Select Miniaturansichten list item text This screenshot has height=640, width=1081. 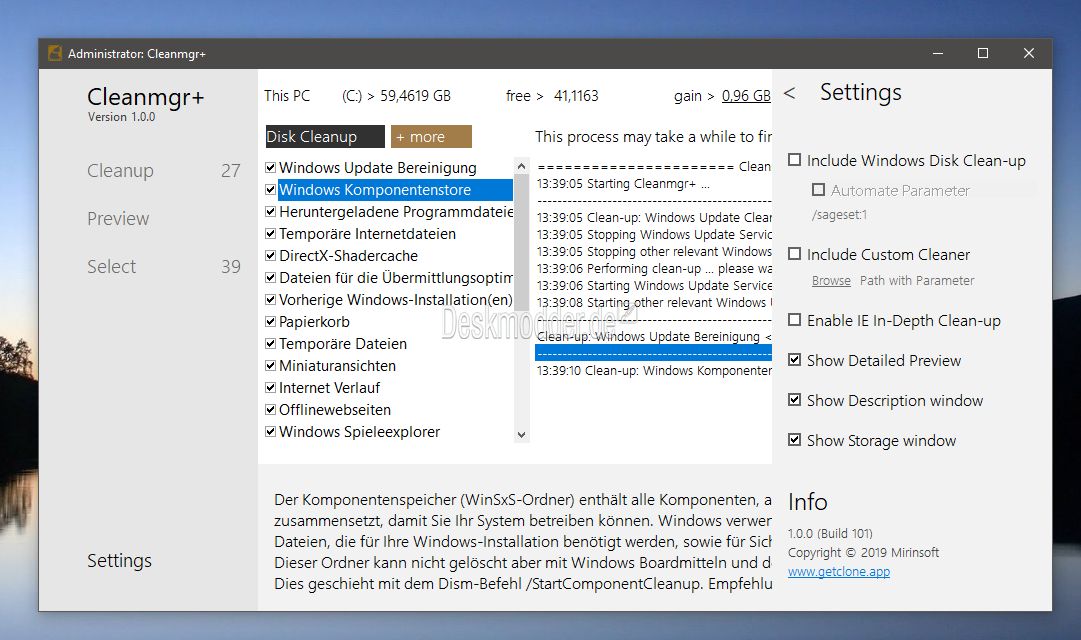click(x=337, y=366)
